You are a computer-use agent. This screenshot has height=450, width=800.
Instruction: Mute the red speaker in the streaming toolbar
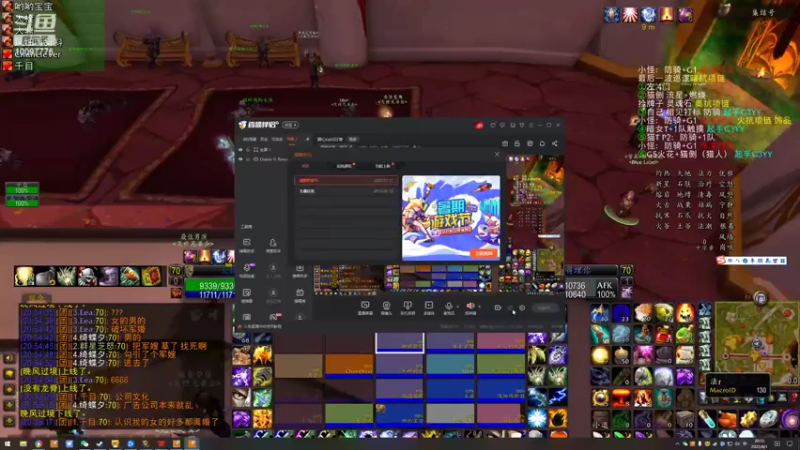click(470, 305)
